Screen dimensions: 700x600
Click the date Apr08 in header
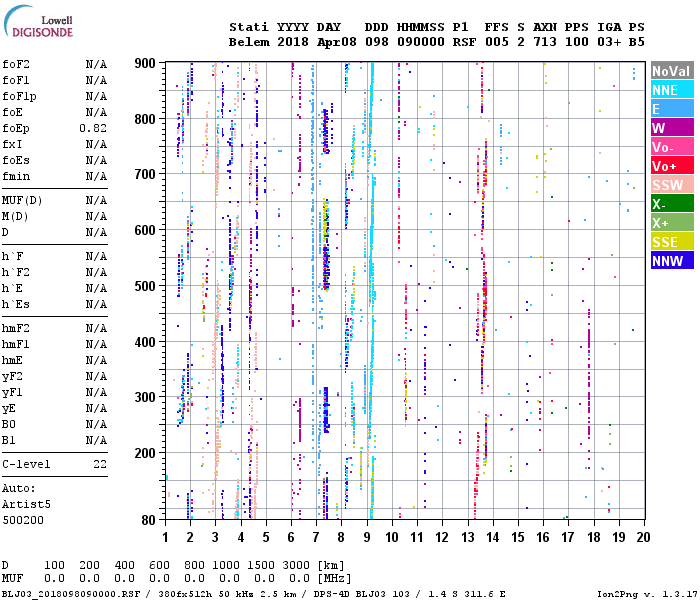(x=337, y=42)
